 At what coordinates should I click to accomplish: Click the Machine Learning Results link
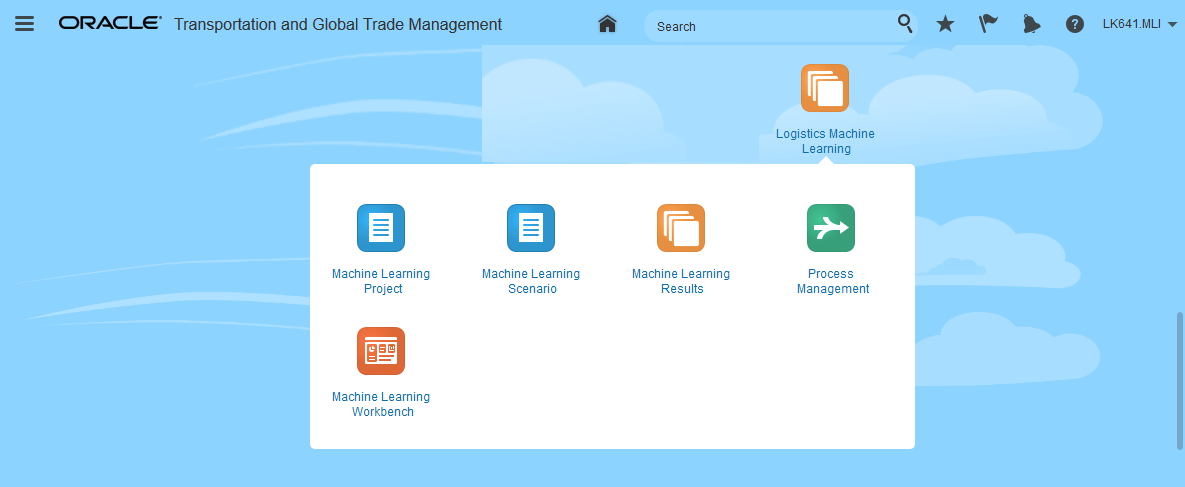[x=681, y=281]
